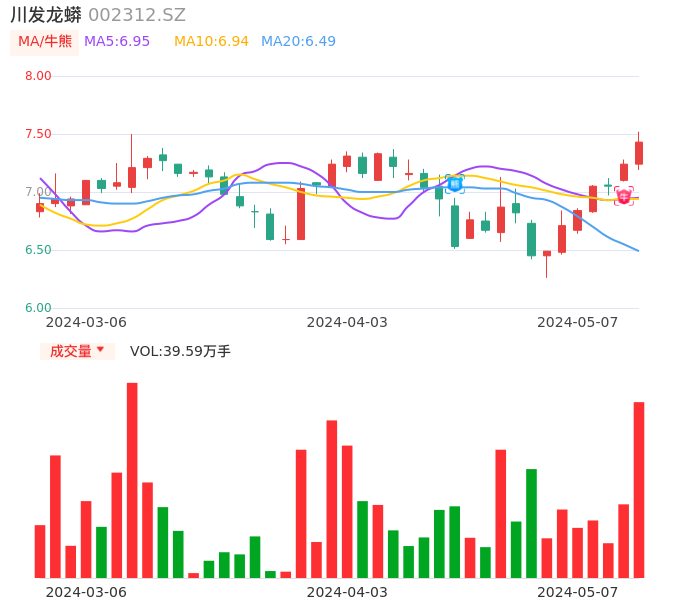The image size is (686, 606).
Task: Toggle the MA5 purple line indicator
Action: point(117,41)
